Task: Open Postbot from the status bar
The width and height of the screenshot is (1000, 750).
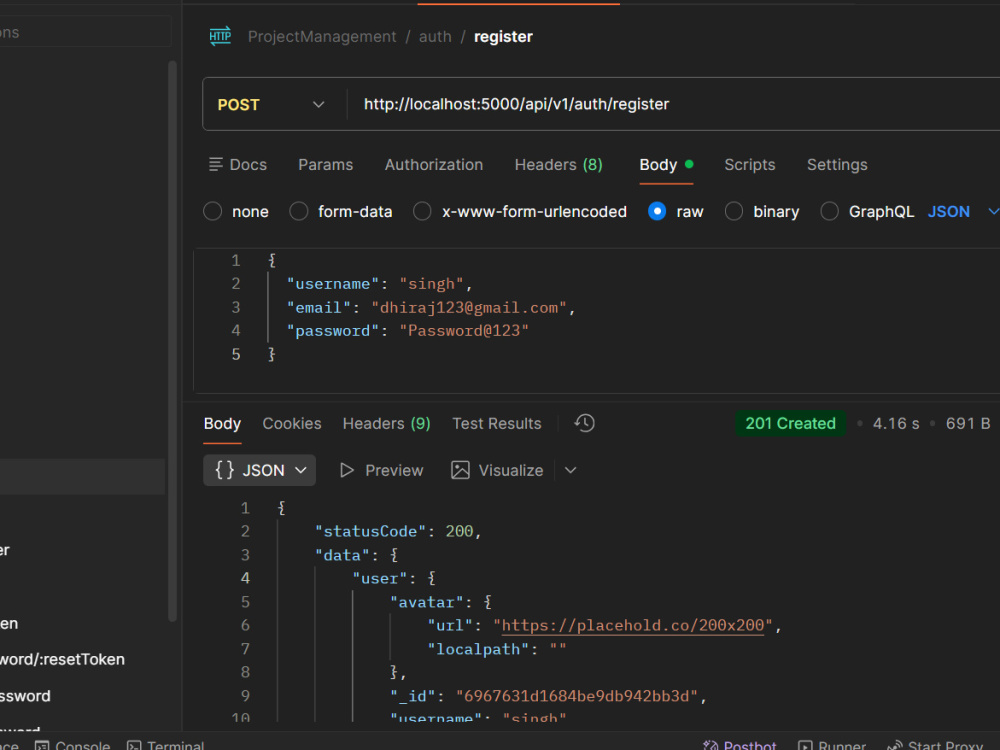Action: [739, 746]
